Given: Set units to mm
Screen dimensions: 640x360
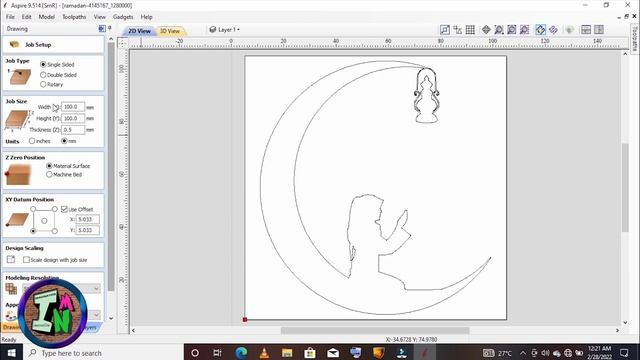Looking at the screenshot, I should [64, 141].
